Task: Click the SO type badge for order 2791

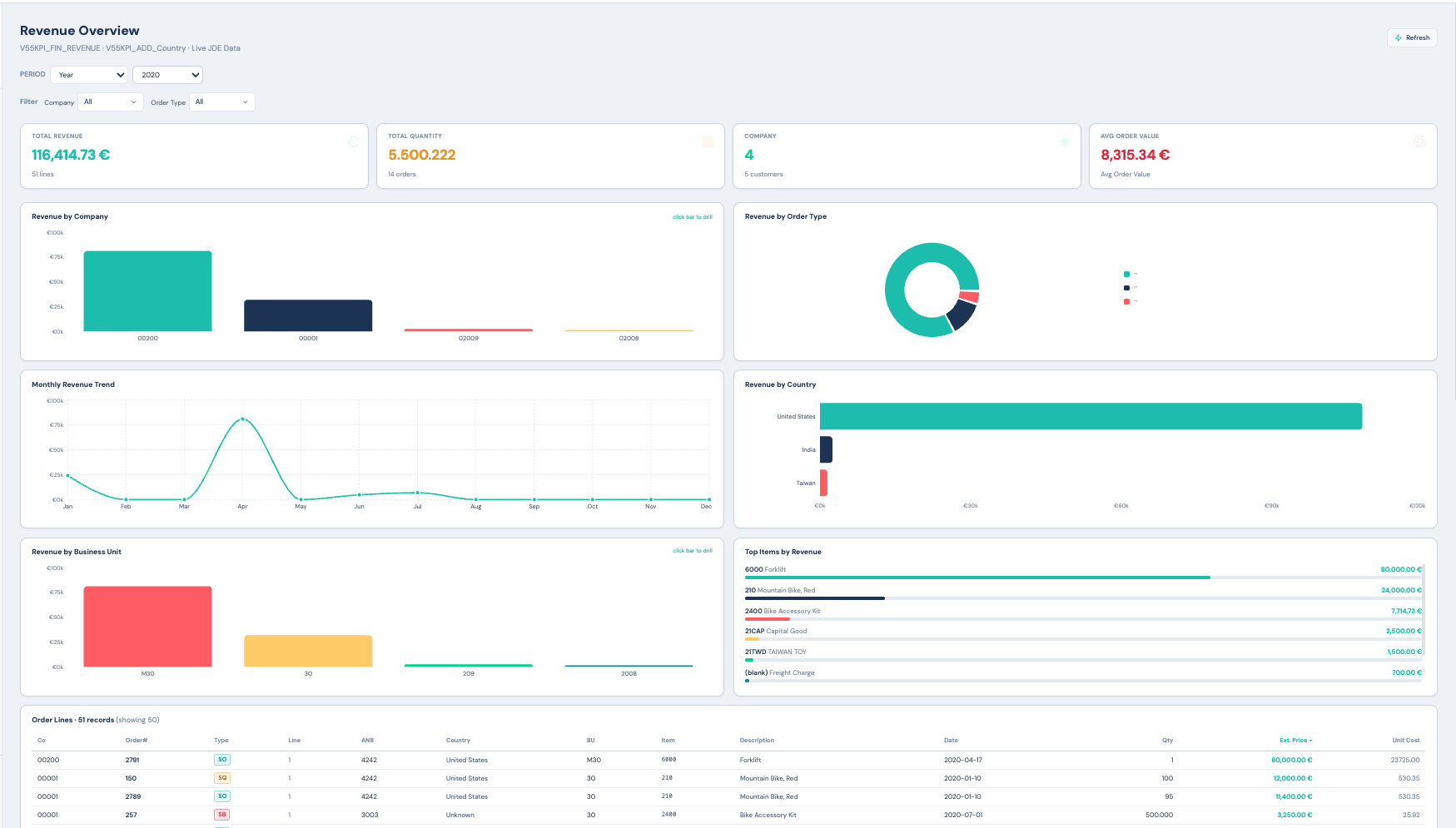Action: point(221,760)
